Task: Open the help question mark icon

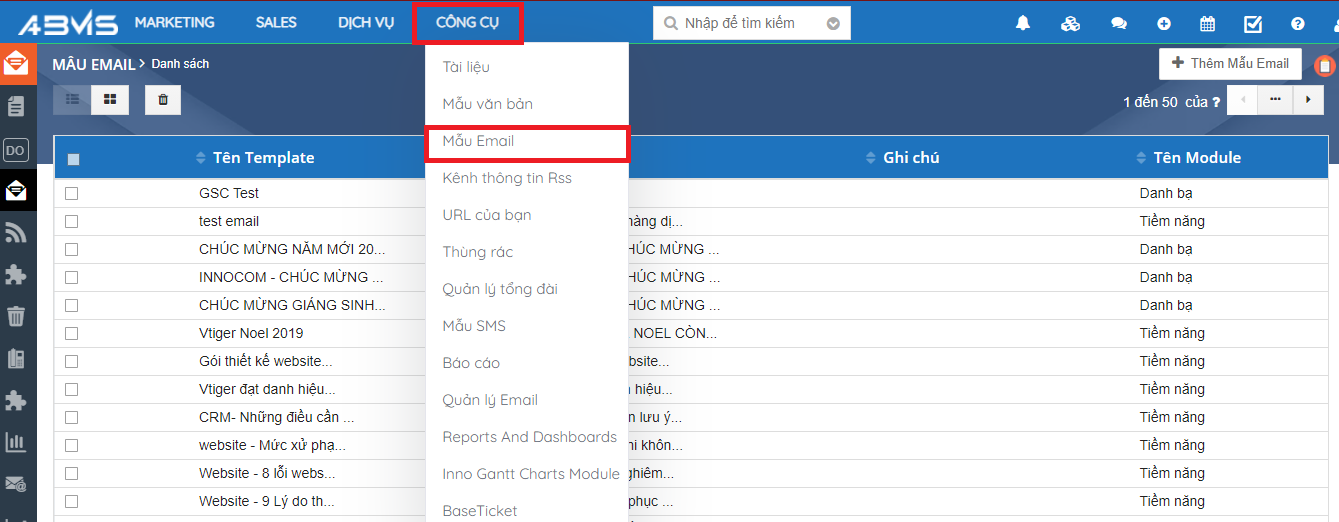Action: pos(1298,24)
